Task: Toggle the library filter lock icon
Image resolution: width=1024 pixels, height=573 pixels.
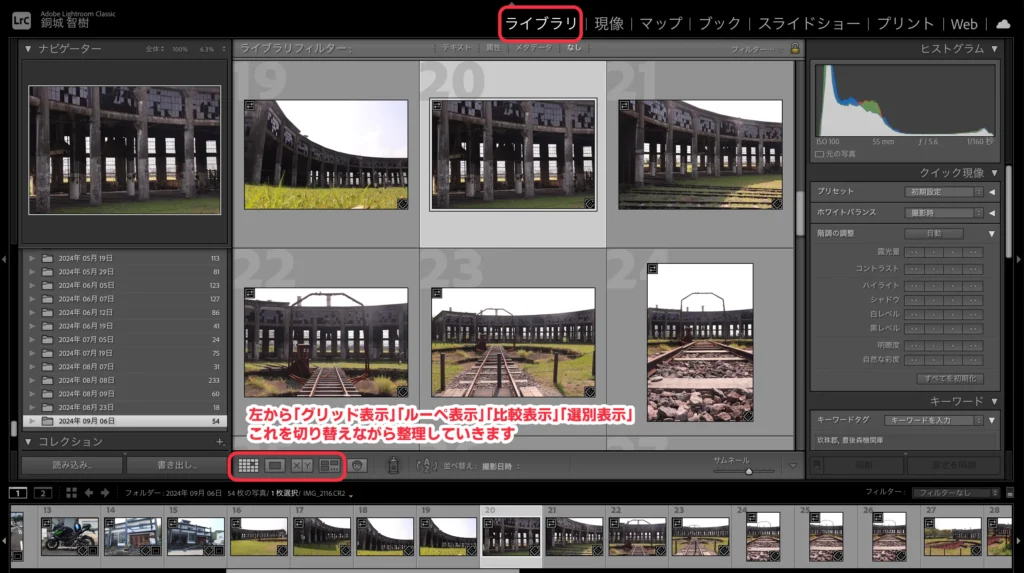Action: tap(795, 48)
